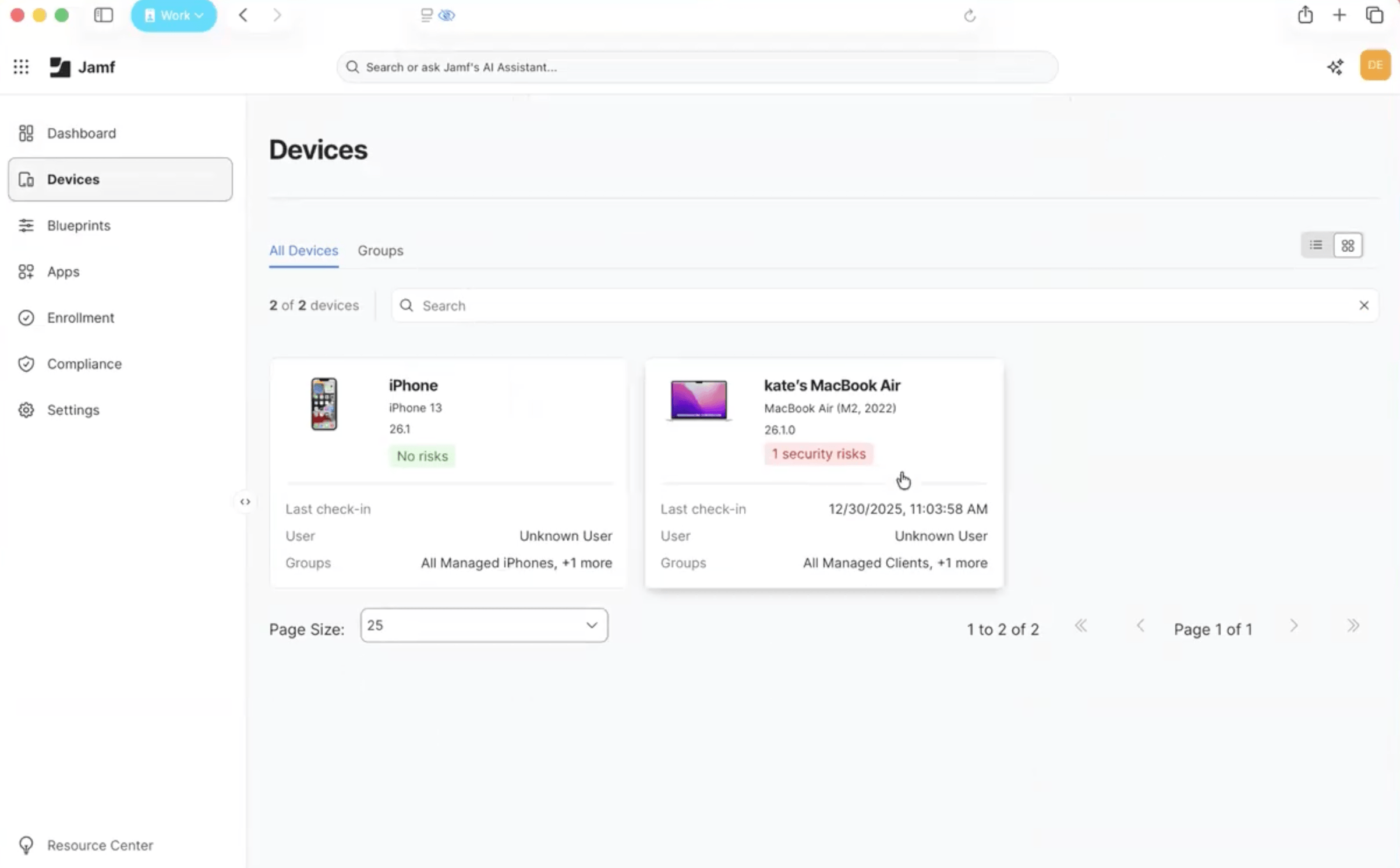
Task: Open the iPhone device thumbnail
Action: pos(324,404)
